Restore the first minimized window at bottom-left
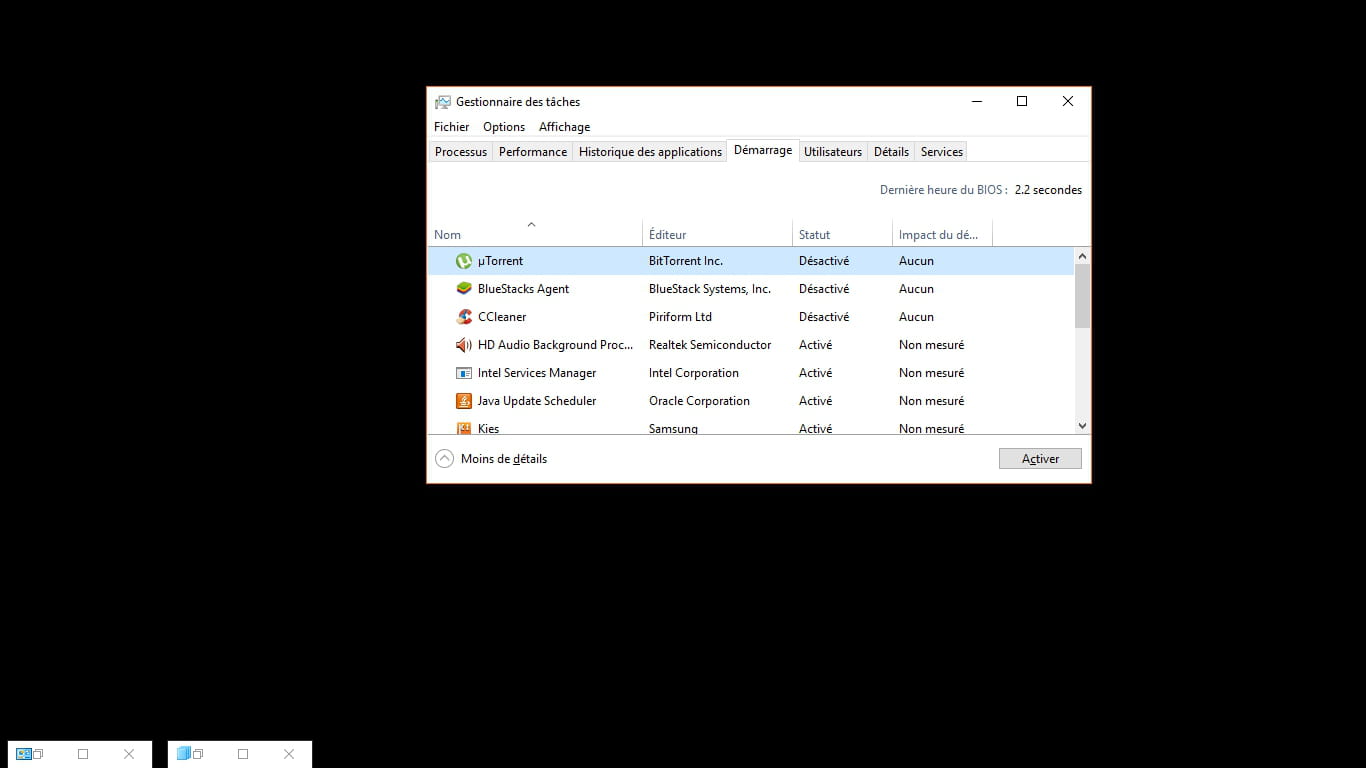Image resolution: width=1366 pixels, height=768 pixels. 38,754
